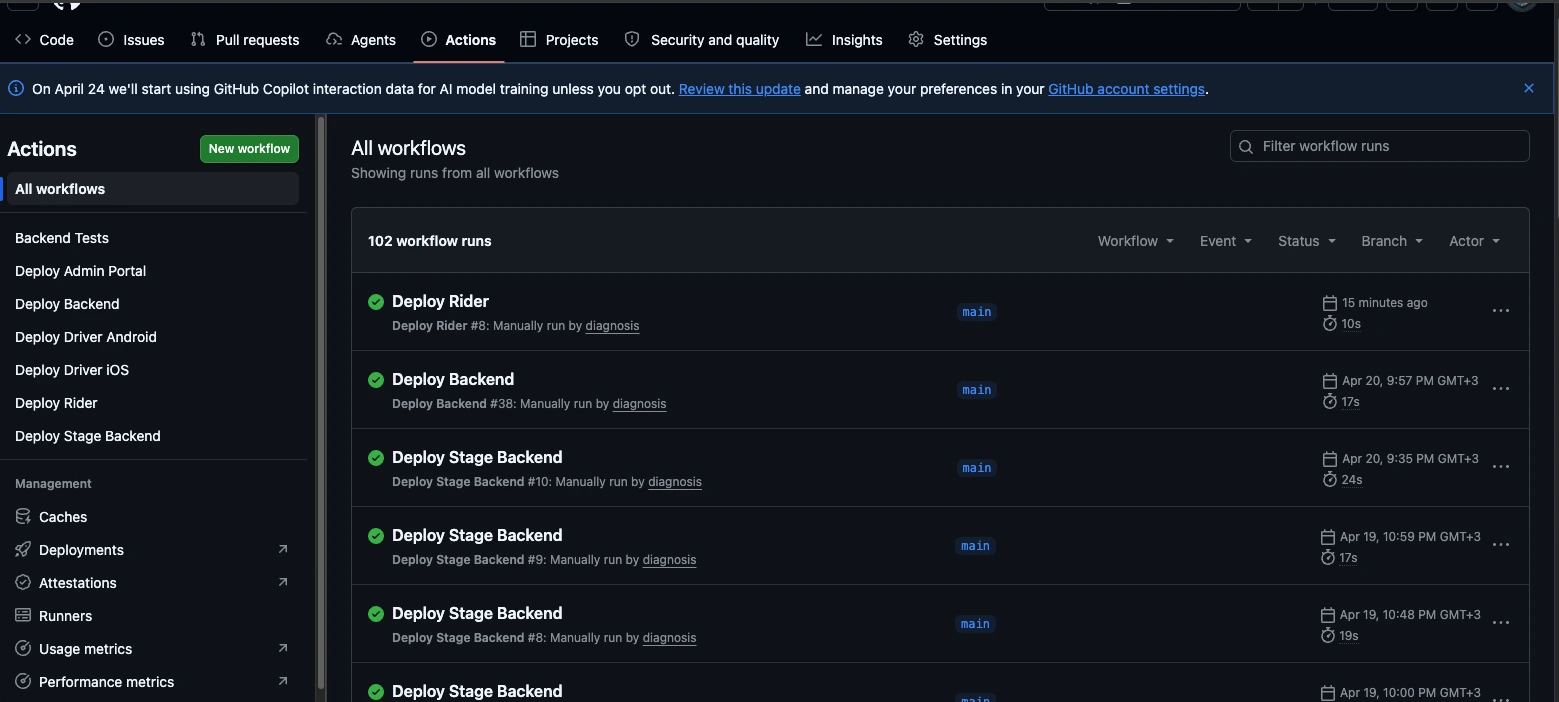Open Usage metrics page
The height and width of the screenshot is (702, 1559).
pyautogui.click(x=85, y=649)
